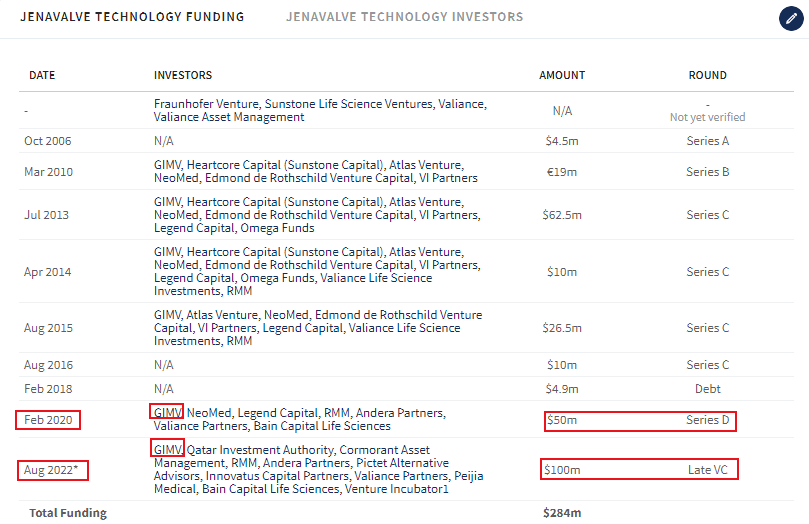Select the $100m Late VC amount
The height and width of the screenshot is (524, 809).
[562, 469]
